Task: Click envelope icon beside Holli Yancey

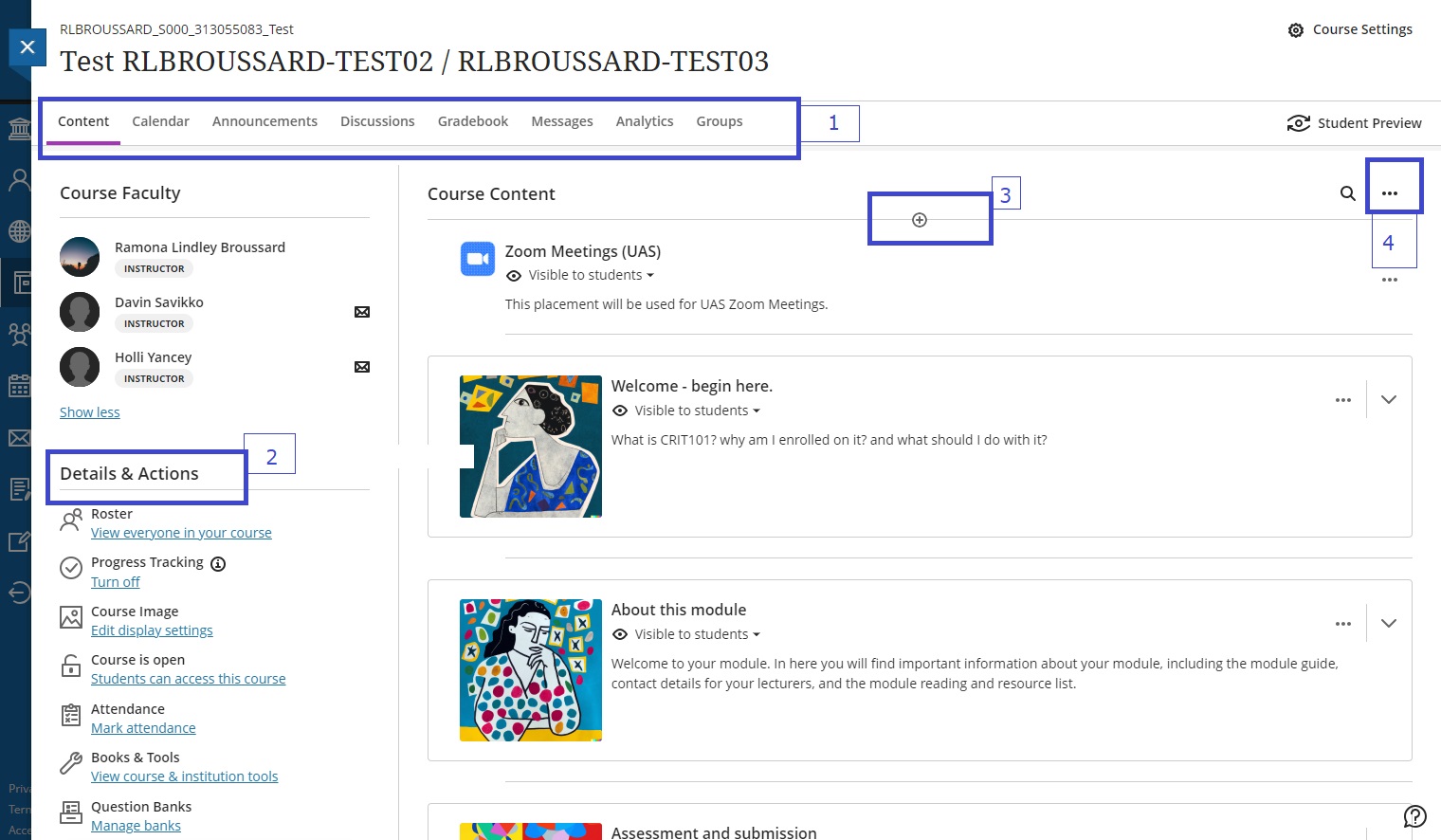Action: coord(362,367)
